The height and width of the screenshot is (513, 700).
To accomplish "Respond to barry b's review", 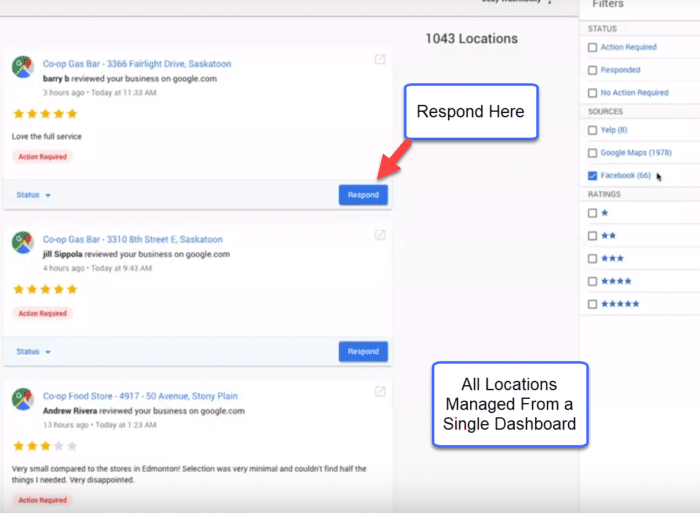I will click(363, 195).
